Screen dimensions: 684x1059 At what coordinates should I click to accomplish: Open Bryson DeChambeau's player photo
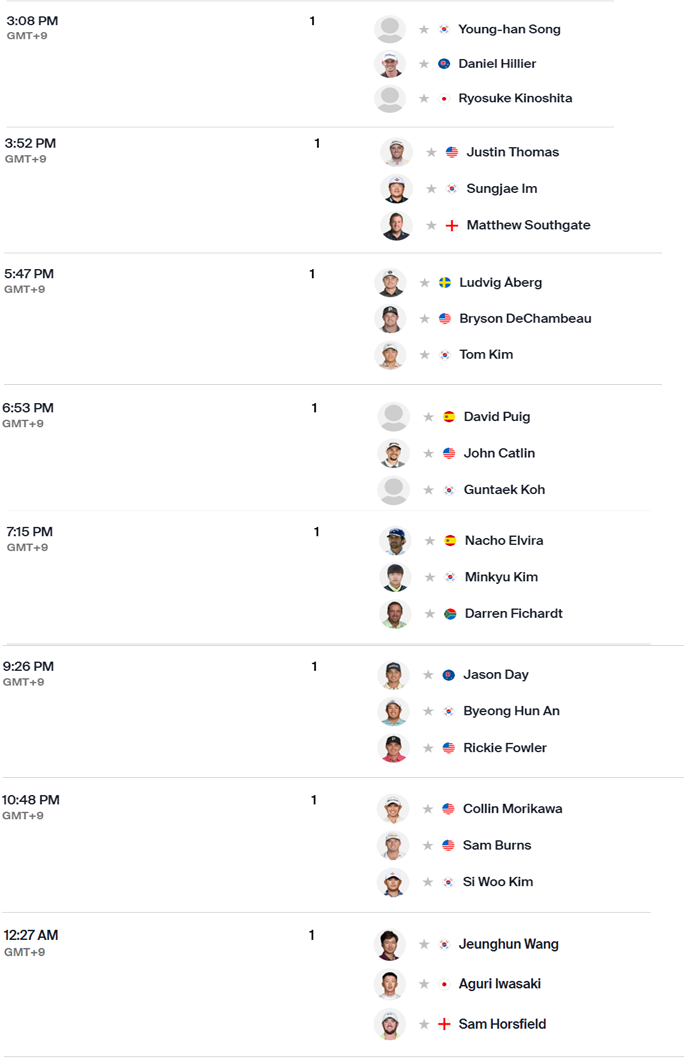point(390,319)
